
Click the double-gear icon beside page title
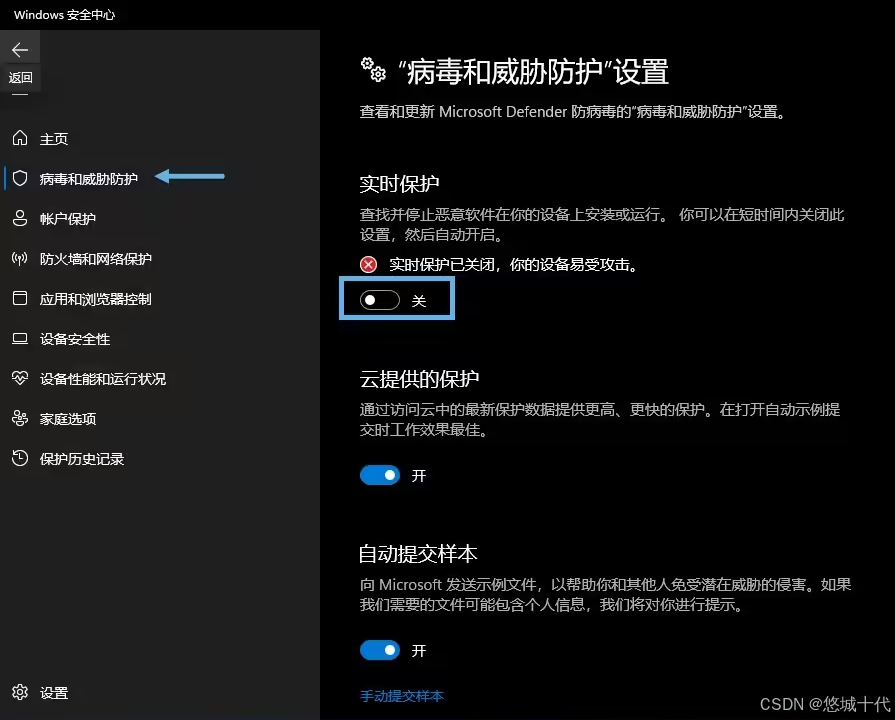(x=374, y=70)
